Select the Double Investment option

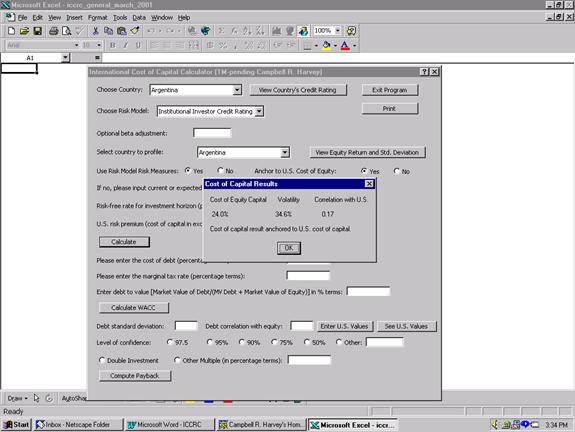(102, 360)
